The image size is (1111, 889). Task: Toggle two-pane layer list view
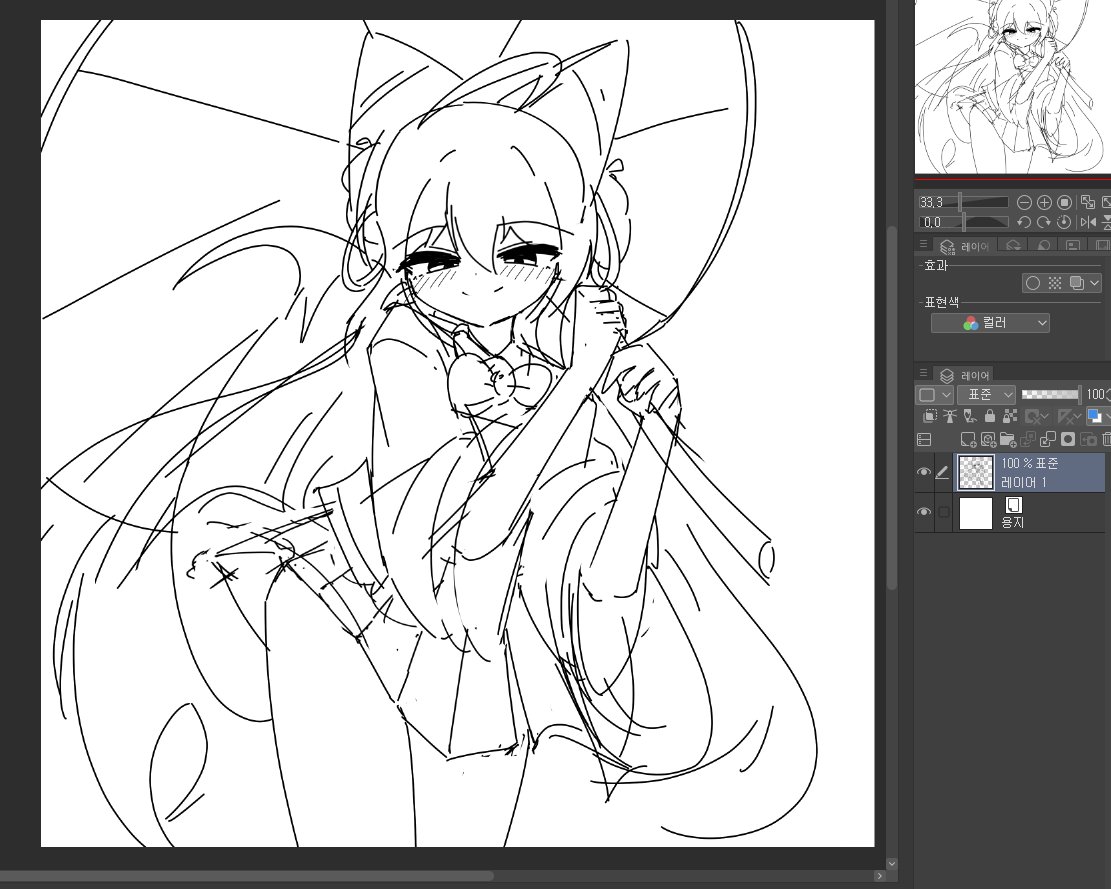[x=924, y=440]
